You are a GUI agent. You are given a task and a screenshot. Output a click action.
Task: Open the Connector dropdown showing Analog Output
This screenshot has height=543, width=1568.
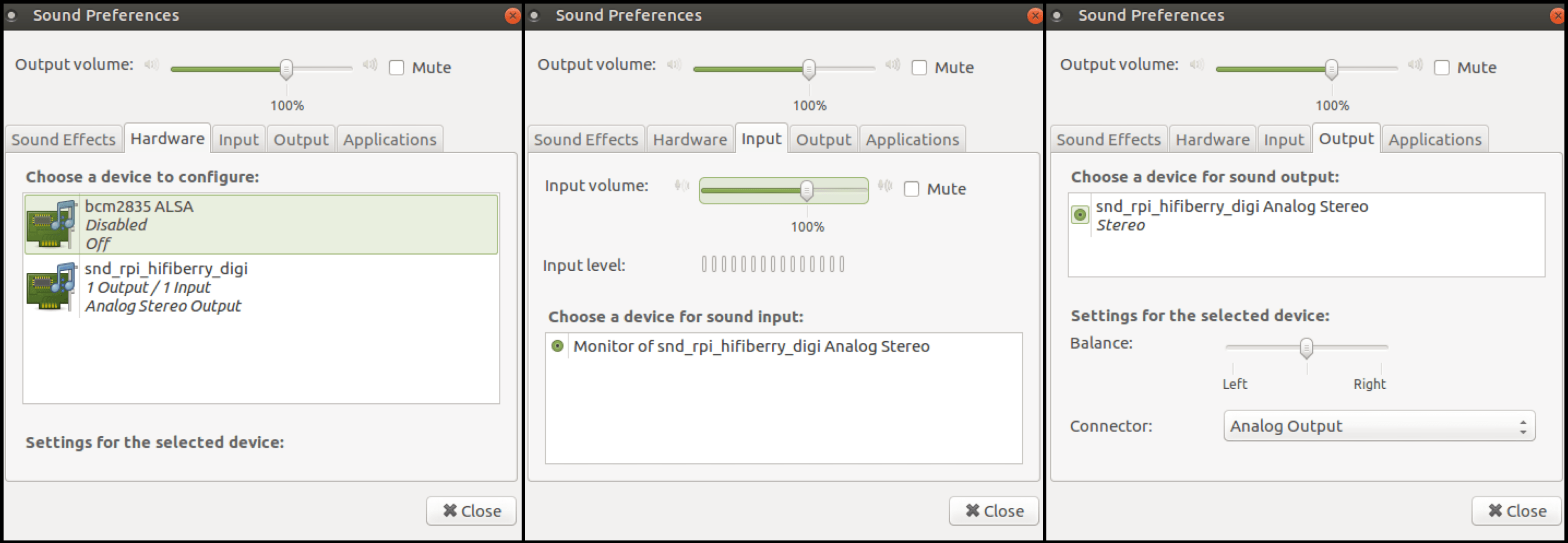pos(1379,426)
